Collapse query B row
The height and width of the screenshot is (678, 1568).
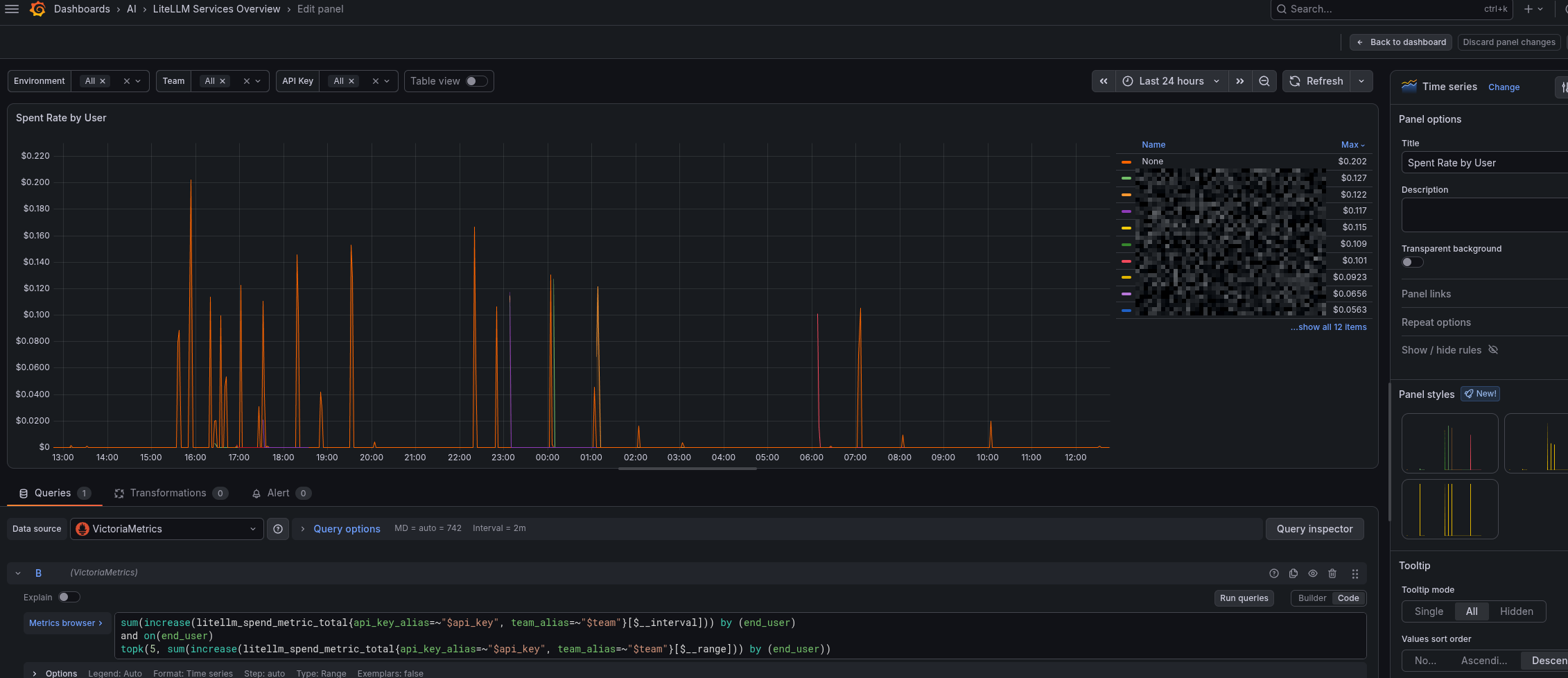[x=18, y=573]
